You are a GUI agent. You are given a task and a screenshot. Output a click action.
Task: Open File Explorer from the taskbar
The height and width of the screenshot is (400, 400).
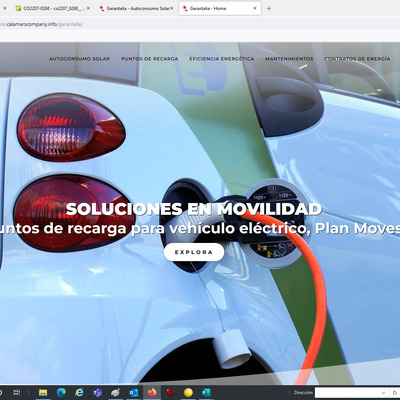(43, 392)
